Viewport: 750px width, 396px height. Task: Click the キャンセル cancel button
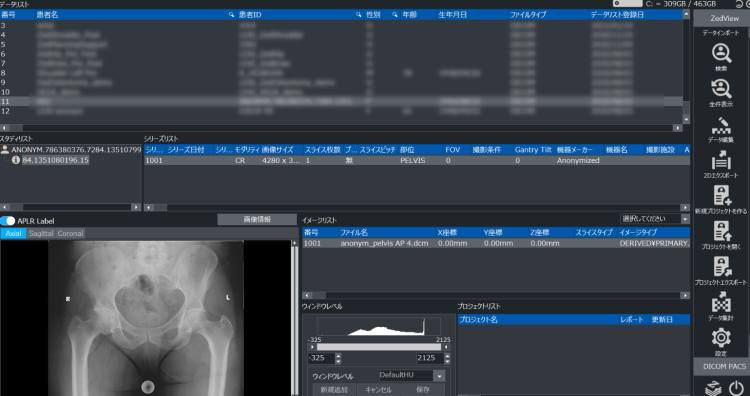click(x=378, y=389)
